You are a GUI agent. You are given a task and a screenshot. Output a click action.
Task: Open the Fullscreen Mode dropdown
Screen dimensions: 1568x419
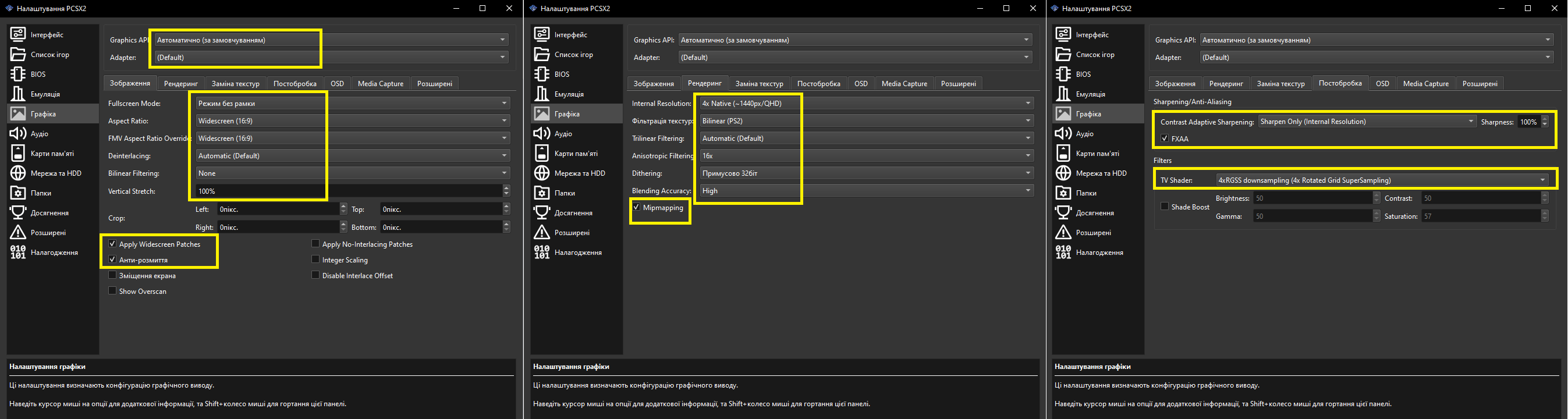click(352, 104)
